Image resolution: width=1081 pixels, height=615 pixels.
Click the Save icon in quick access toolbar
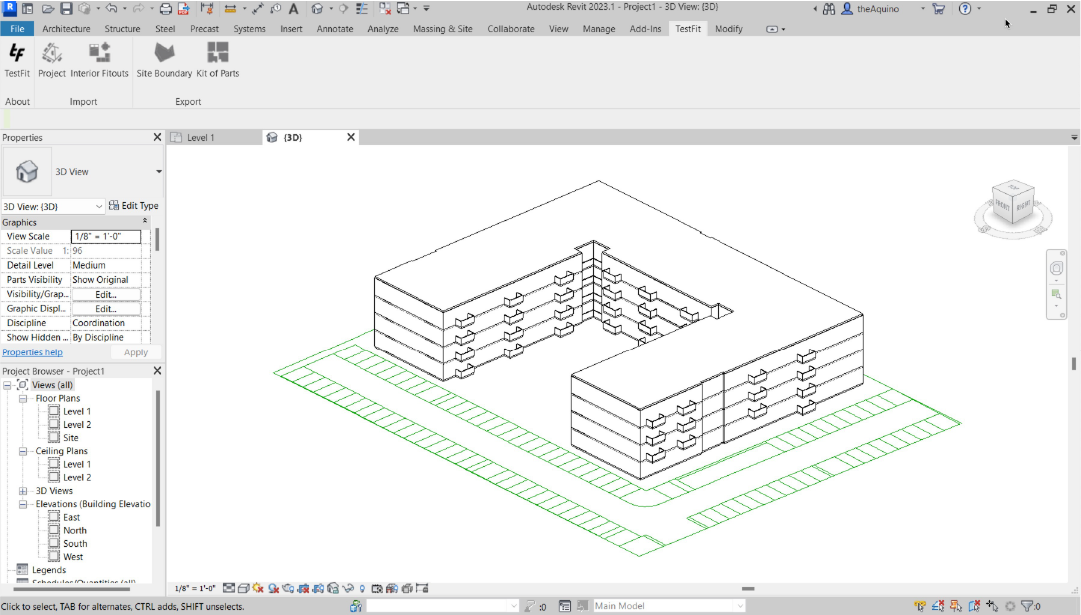[x=66, y=9]
